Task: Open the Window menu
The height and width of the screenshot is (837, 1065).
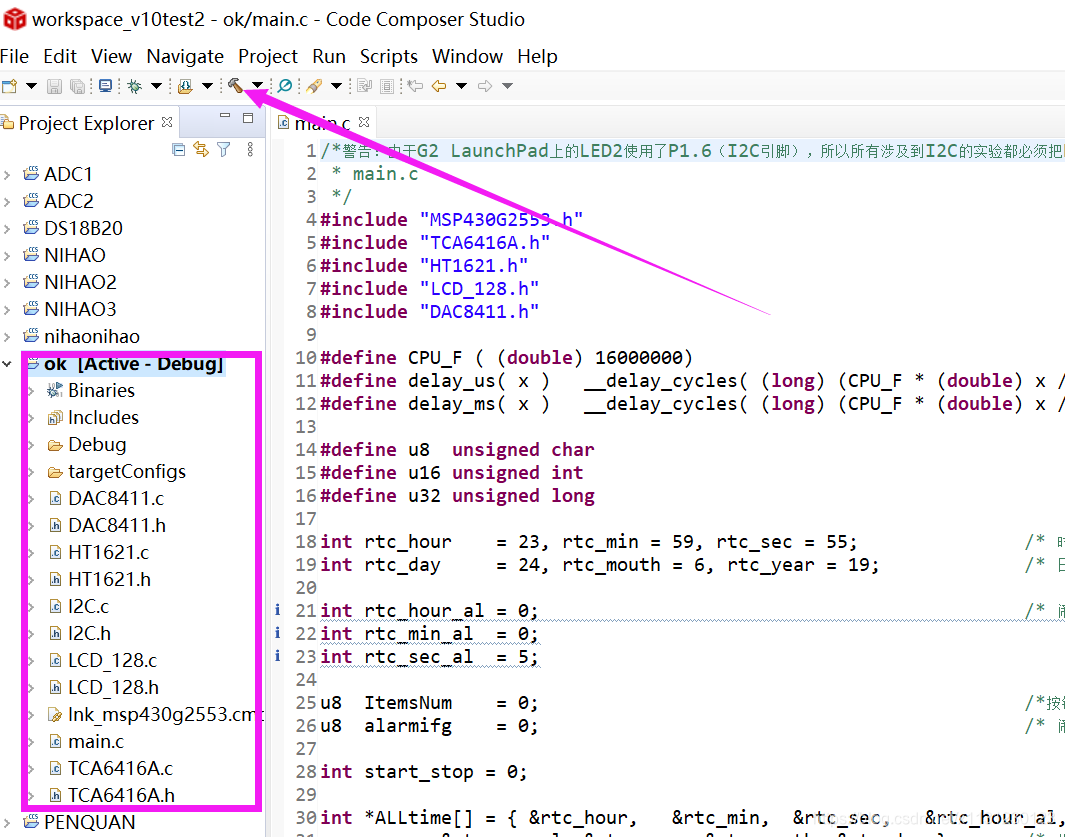Action: click(x=467, y=56)
